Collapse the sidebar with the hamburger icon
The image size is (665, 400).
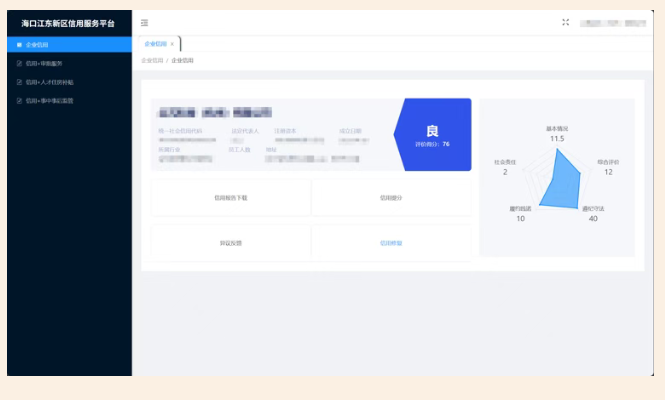coord(145,22)
